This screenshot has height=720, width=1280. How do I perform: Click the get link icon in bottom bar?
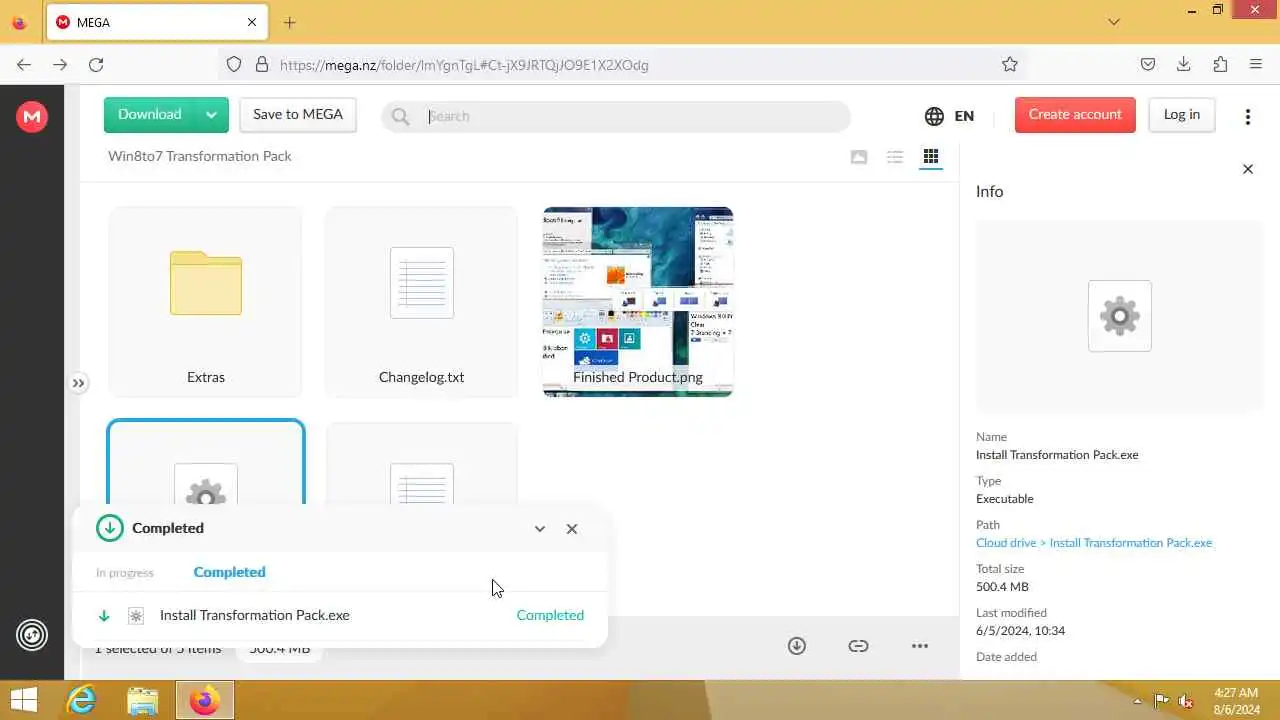858,646
